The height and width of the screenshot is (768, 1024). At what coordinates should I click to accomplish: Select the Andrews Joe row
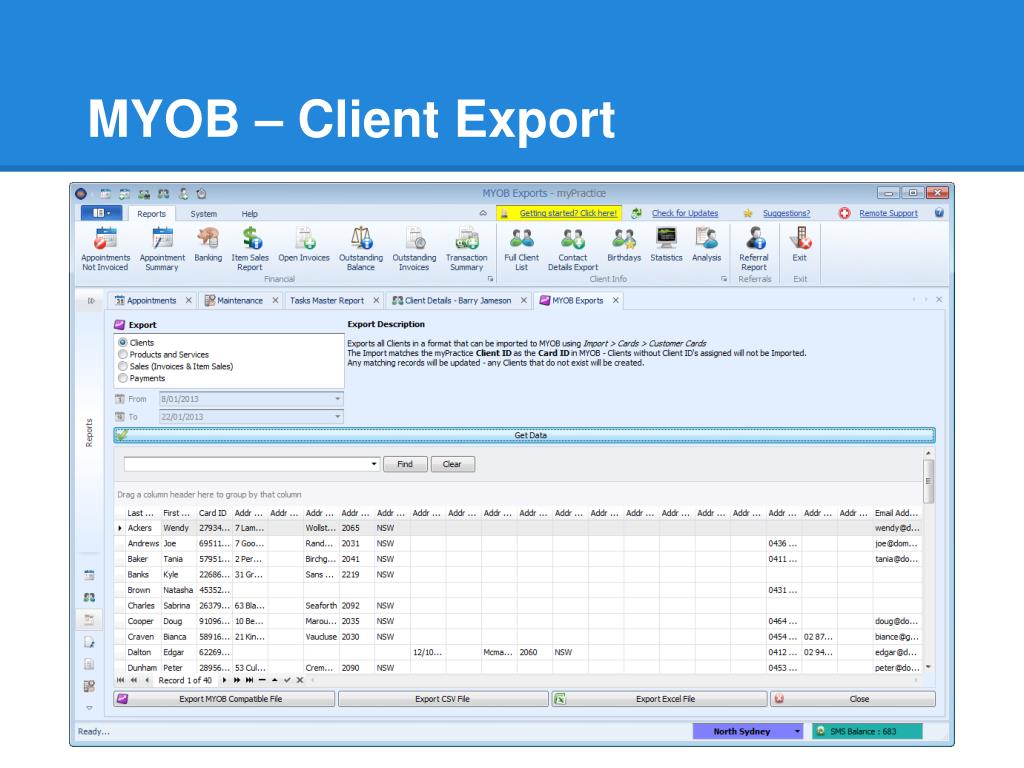click(x=517, y=543)
